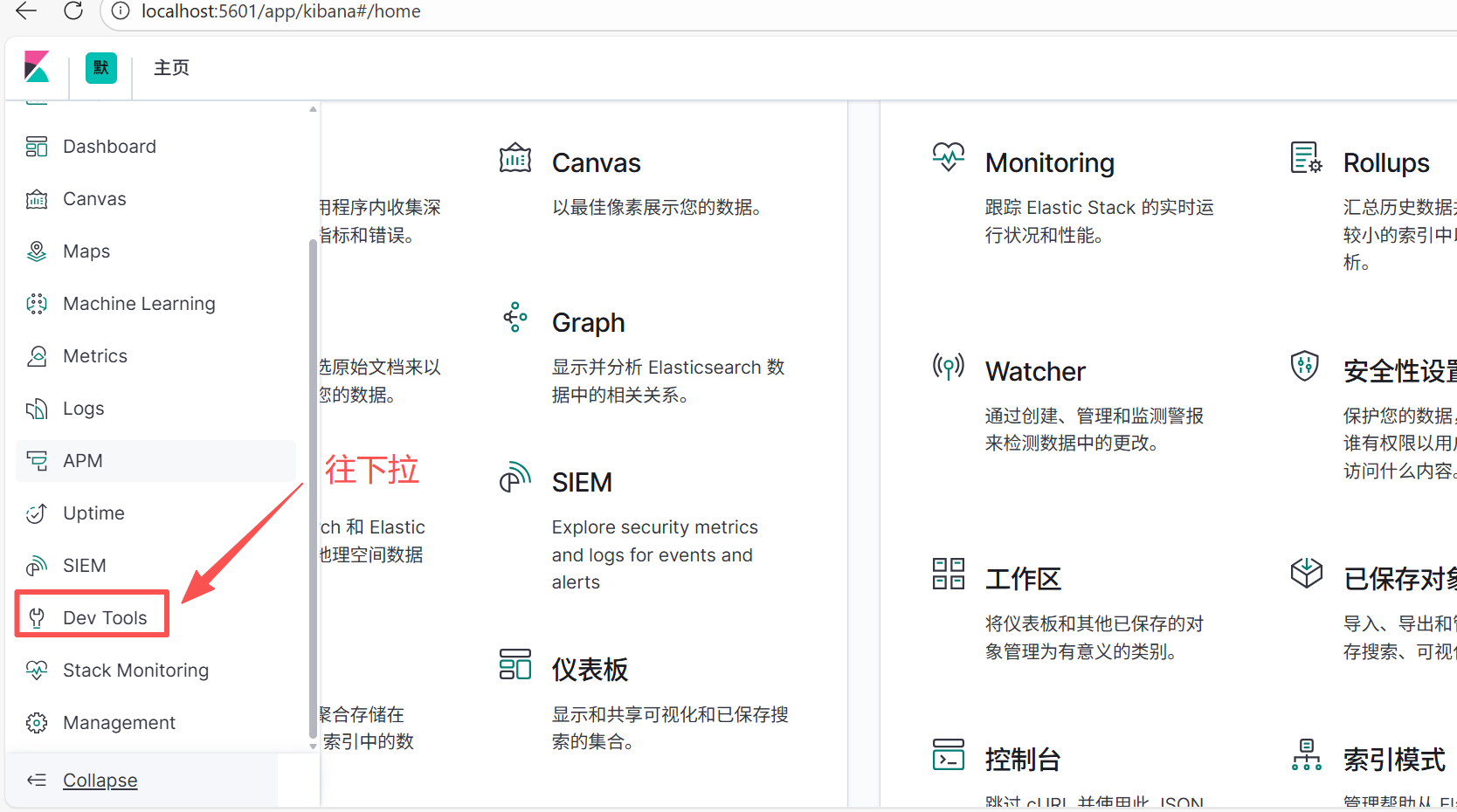This screenshot has height=812, width=1457.
Task: Open the 索引模式 card title
Action: pos(1394,759)
